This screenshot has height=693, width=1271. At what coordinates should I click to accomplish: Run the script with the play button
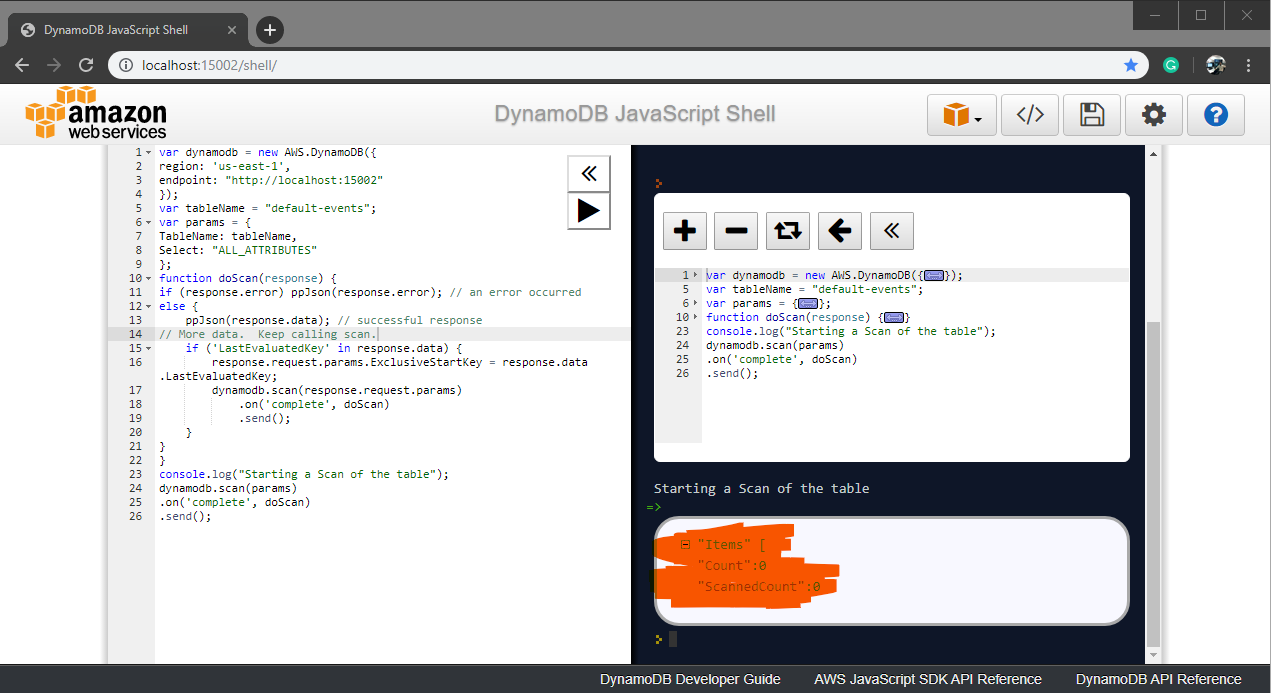click(588, 211)
